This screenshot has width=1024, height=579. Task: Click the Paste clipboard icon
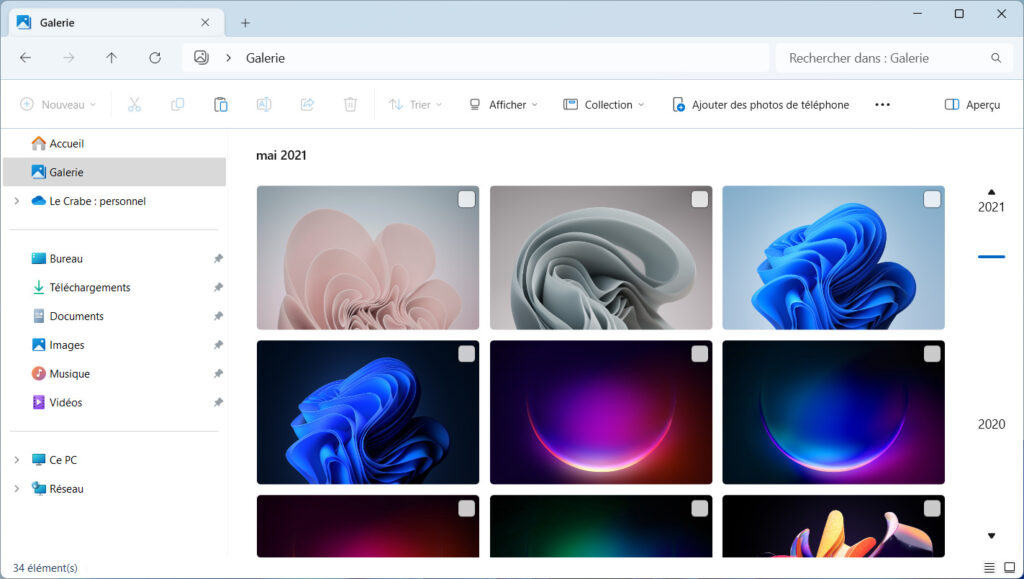tap(221, 104)
